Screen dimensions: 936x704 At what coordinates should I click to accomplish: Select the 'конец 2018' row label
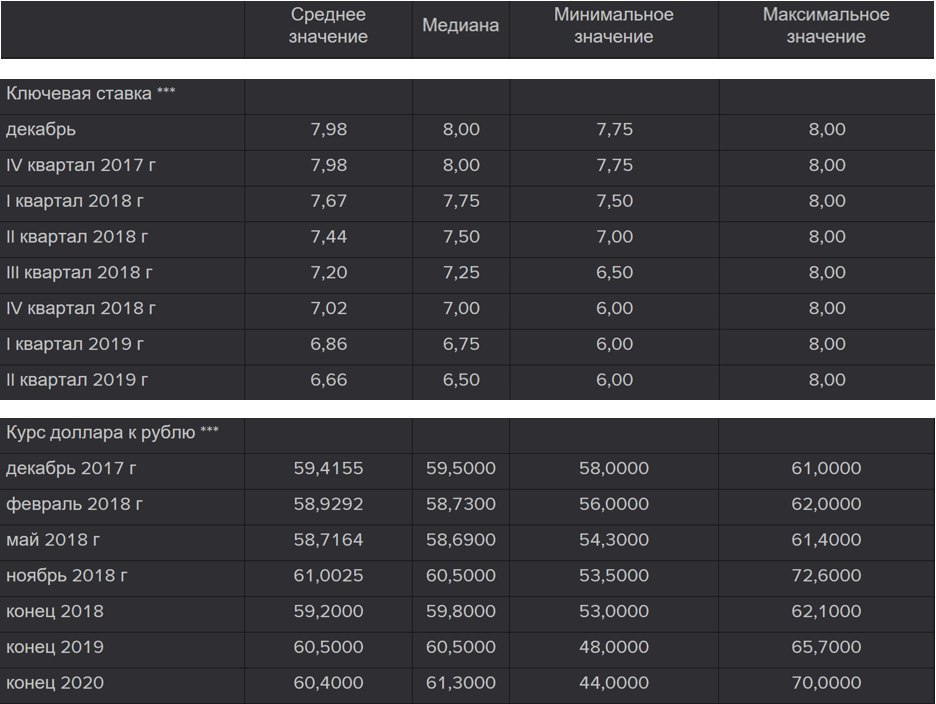coord(55,611)
